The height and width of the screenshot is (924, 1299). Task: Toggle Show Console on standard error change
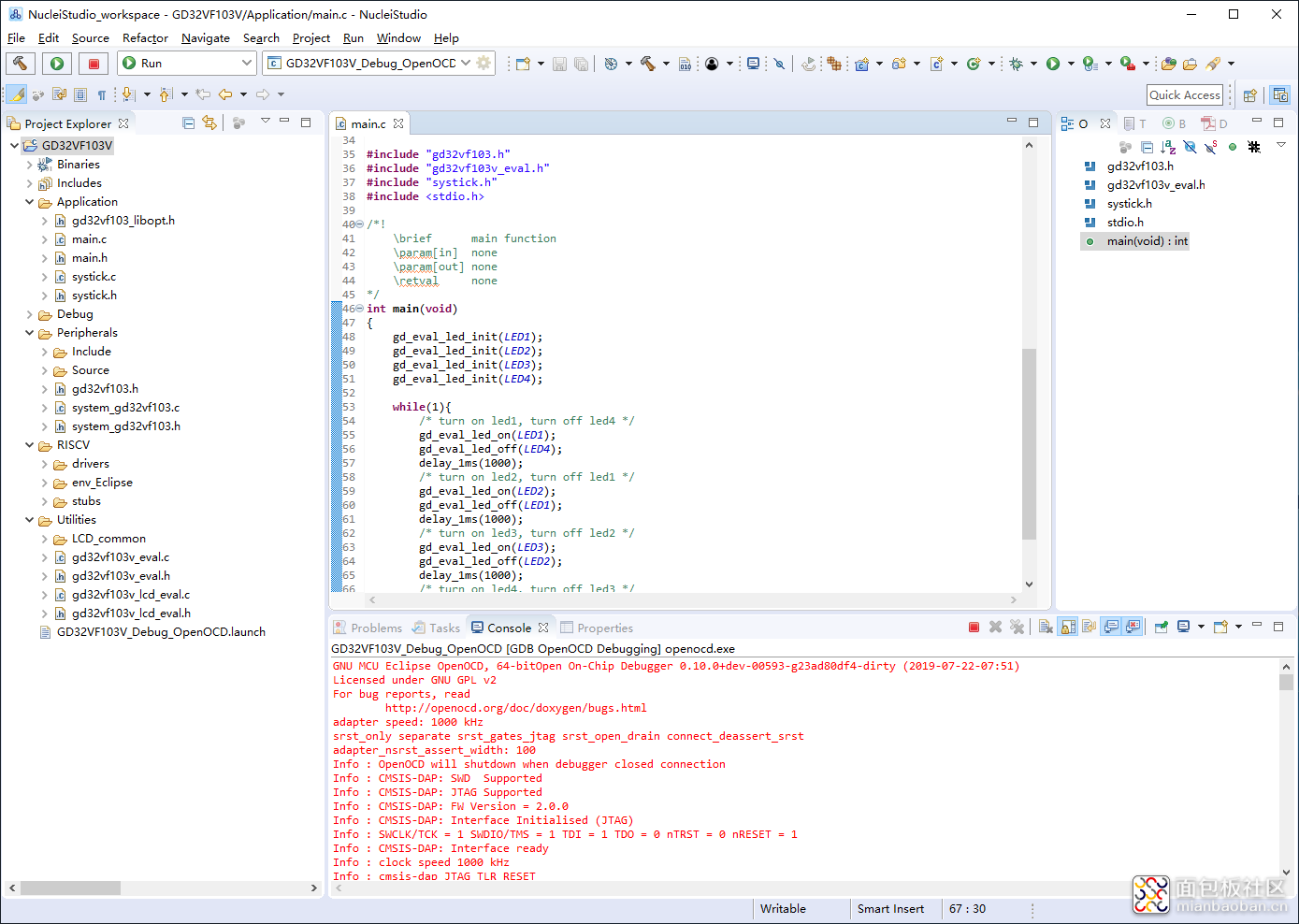pyautogui.click(x=1133, y=628)
